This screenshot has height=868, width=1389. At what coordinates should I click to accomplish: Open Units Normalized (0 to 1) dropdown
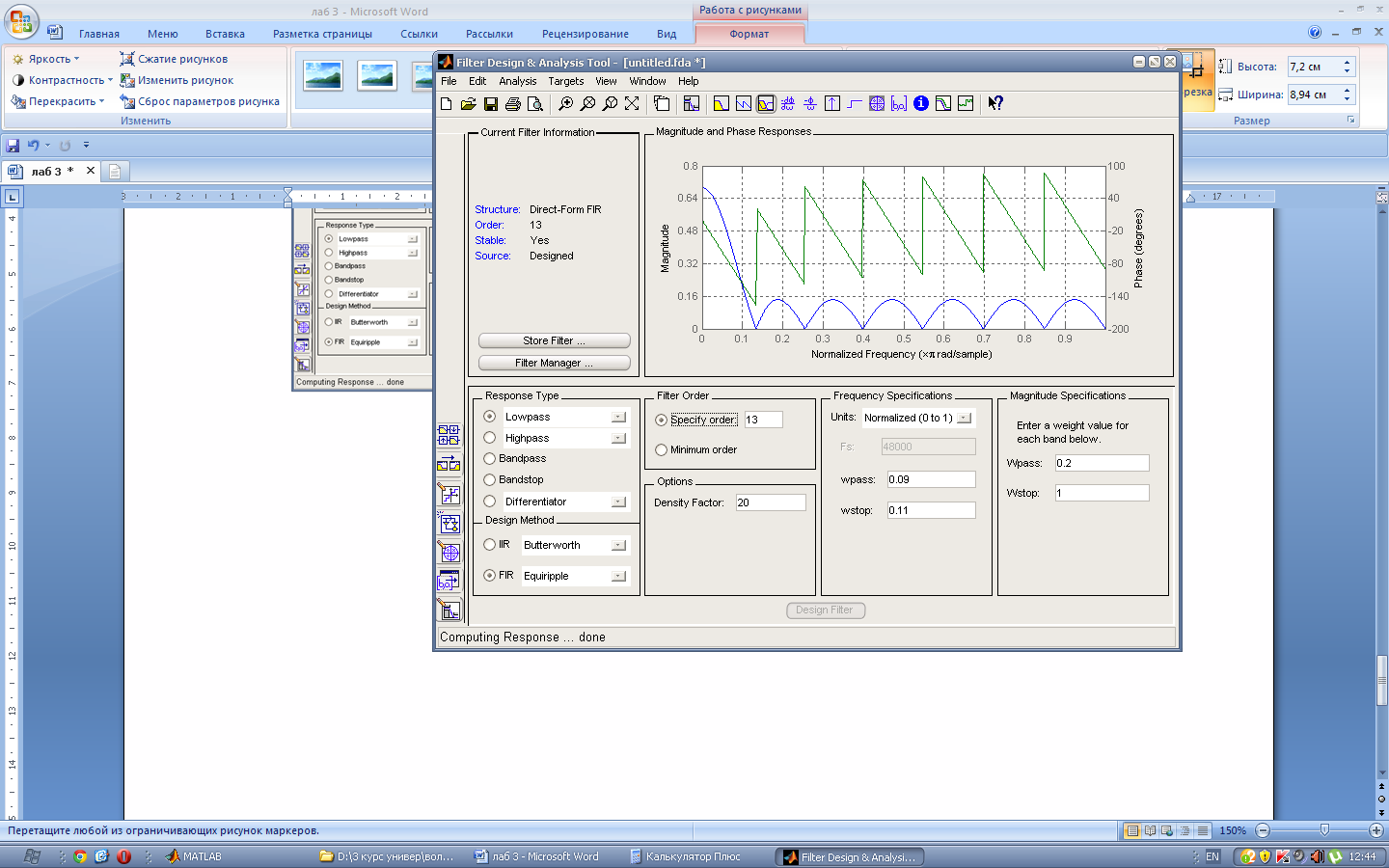coord(964,418)
